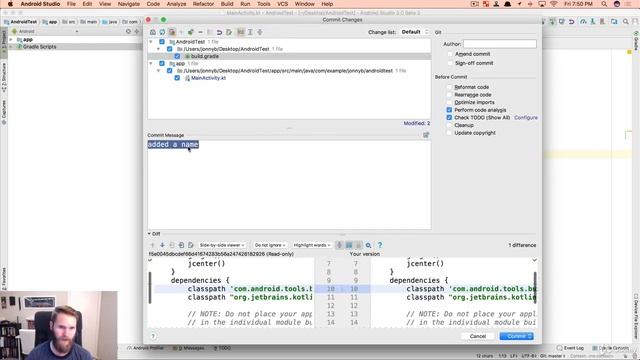
Task: Click 'Modified: 2' label
Action: (x=417, y=123)
